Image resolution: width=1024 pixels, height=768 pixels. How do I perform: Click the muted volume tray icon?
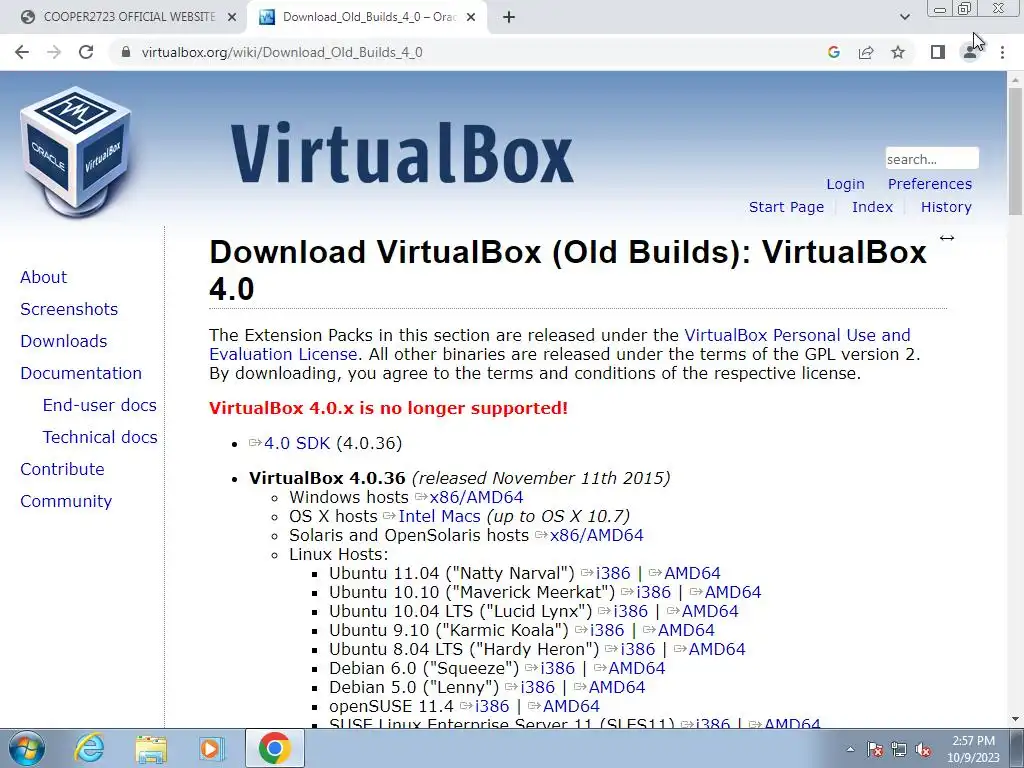(923, 750)
